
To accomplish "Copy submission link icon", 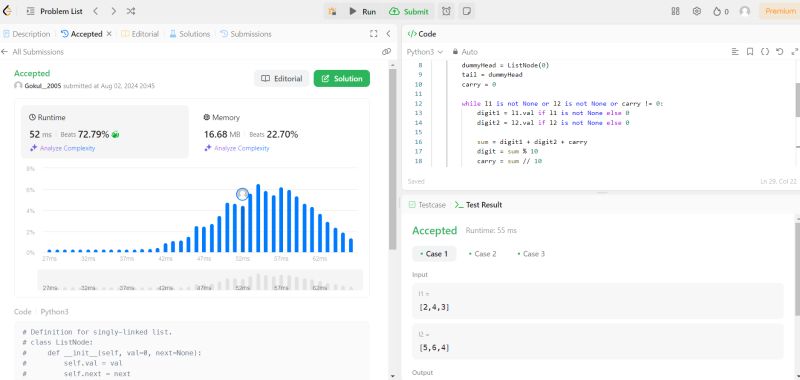I will coord(386,52).
